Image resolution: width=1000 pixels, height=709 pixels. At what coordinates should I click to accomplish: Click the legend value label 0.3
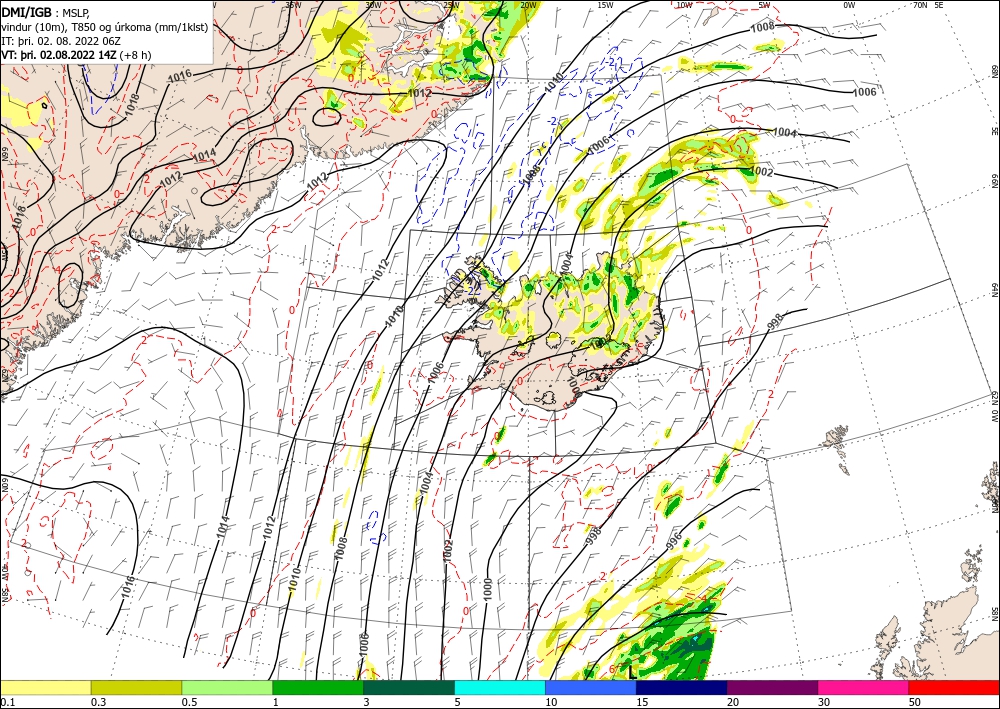(98, 702)
